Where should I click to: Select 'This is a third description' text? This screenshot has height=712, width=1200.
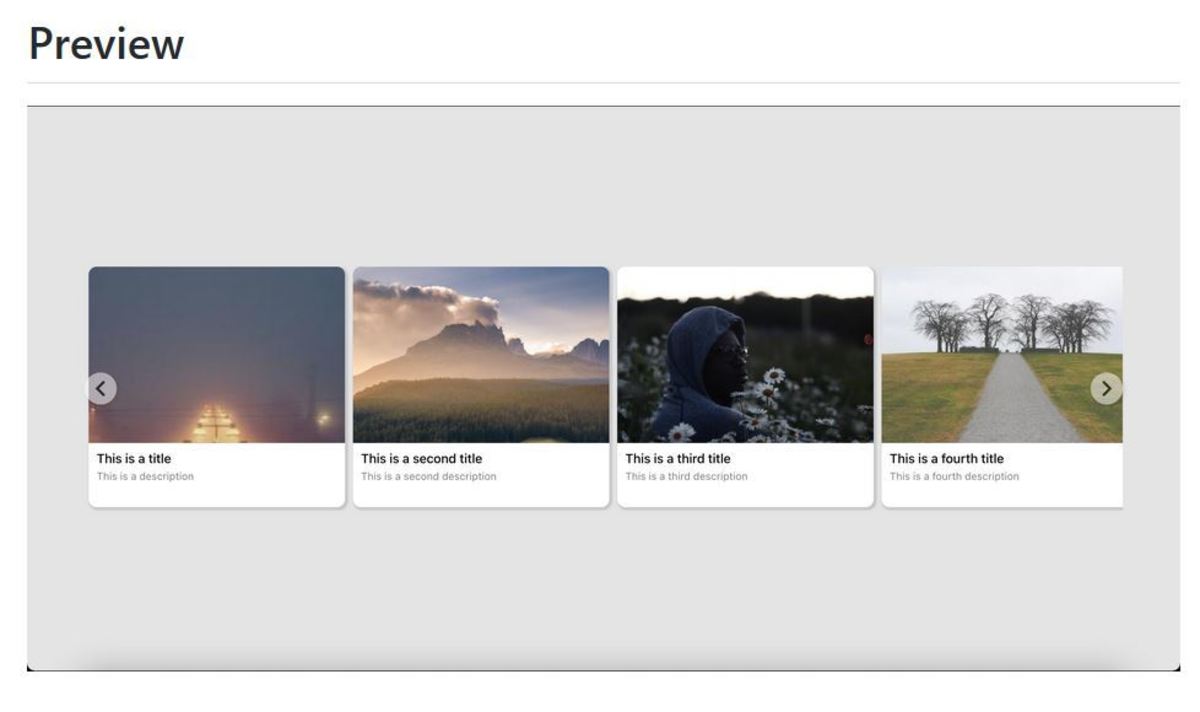tap(686, 477)
